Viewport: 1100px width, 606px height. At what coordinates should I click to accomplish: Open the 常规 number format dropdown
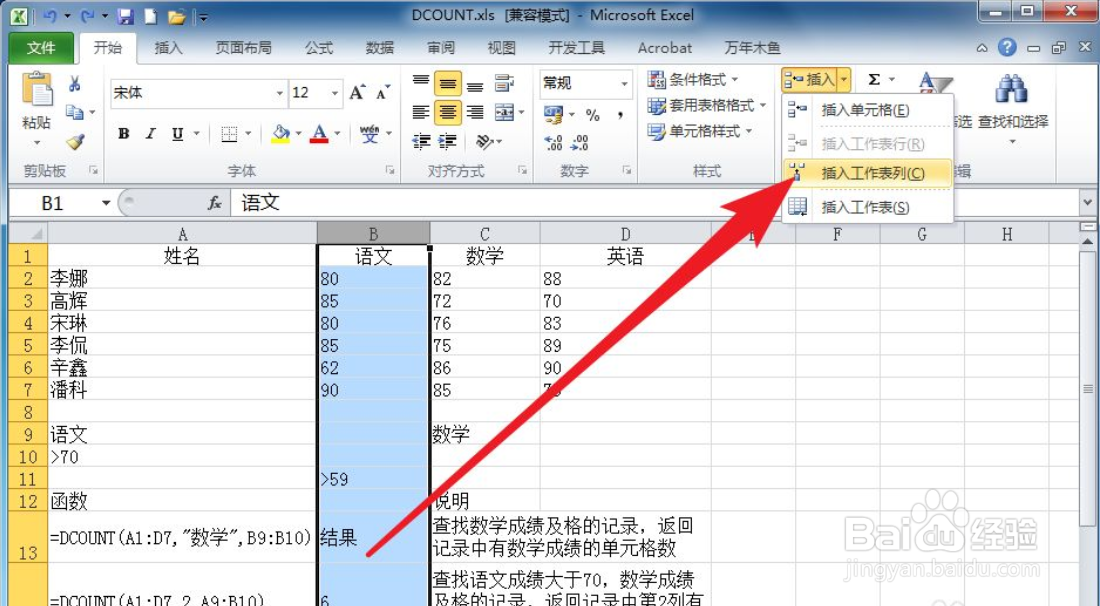coord(625,84)
